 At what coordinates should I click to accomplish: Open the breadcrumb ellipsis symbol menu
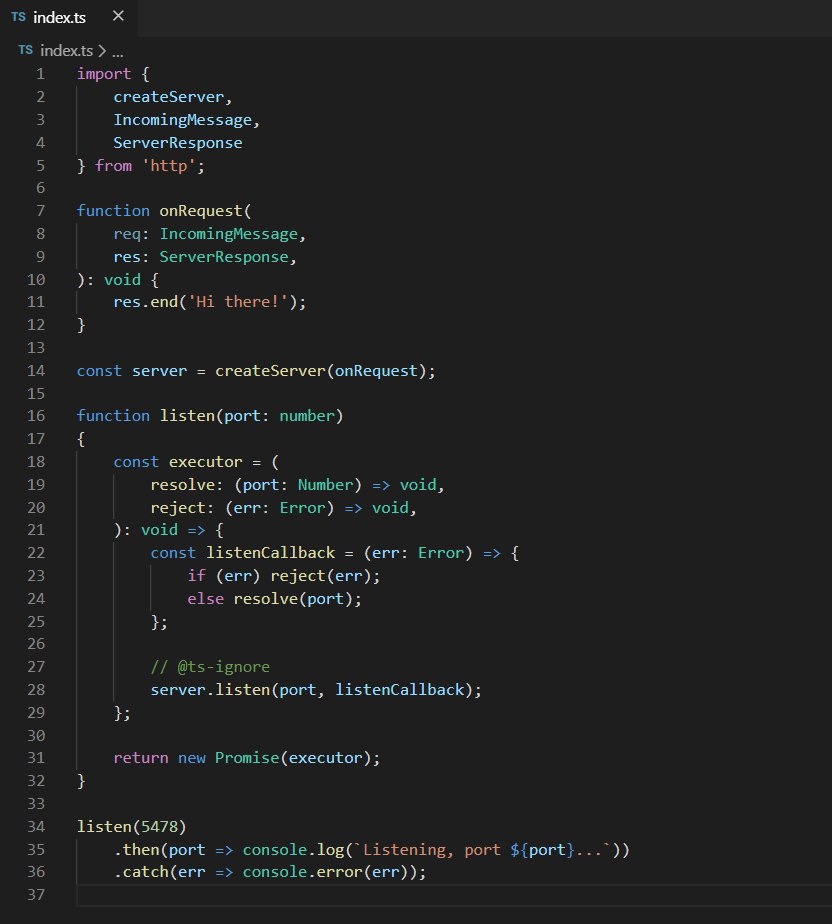(118, 52)
